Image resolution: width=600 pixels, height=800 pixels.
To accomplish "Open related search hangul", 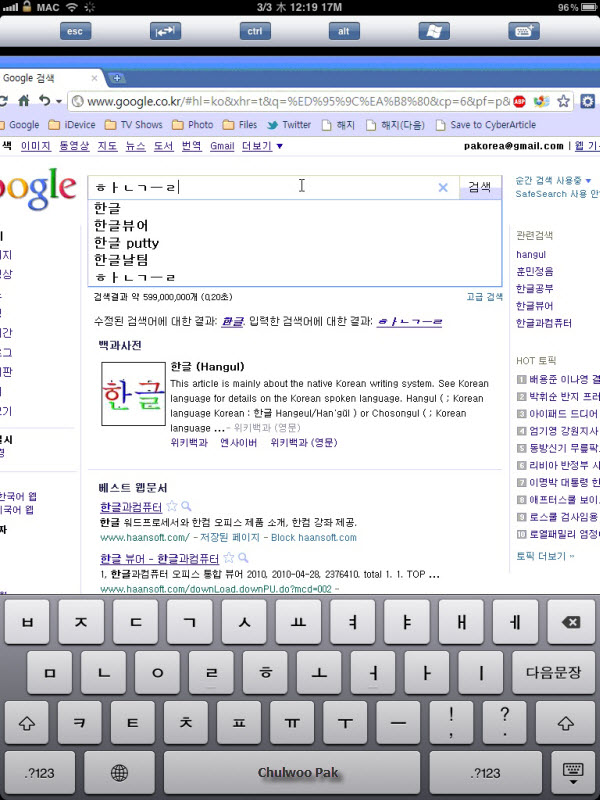I will (531, 255).
